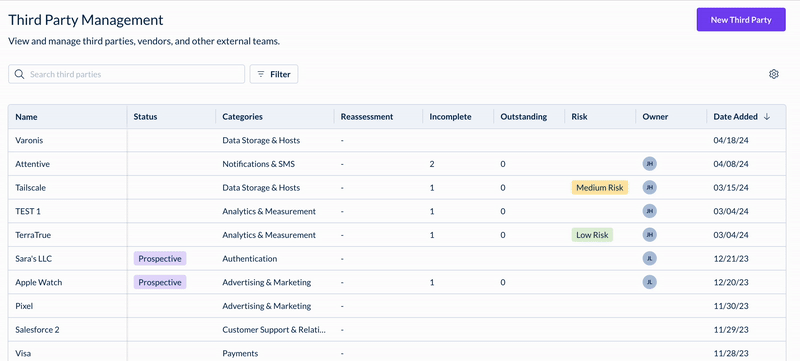
Task: Open the TEST 1 third party
Action: click(x=28, y=211)
